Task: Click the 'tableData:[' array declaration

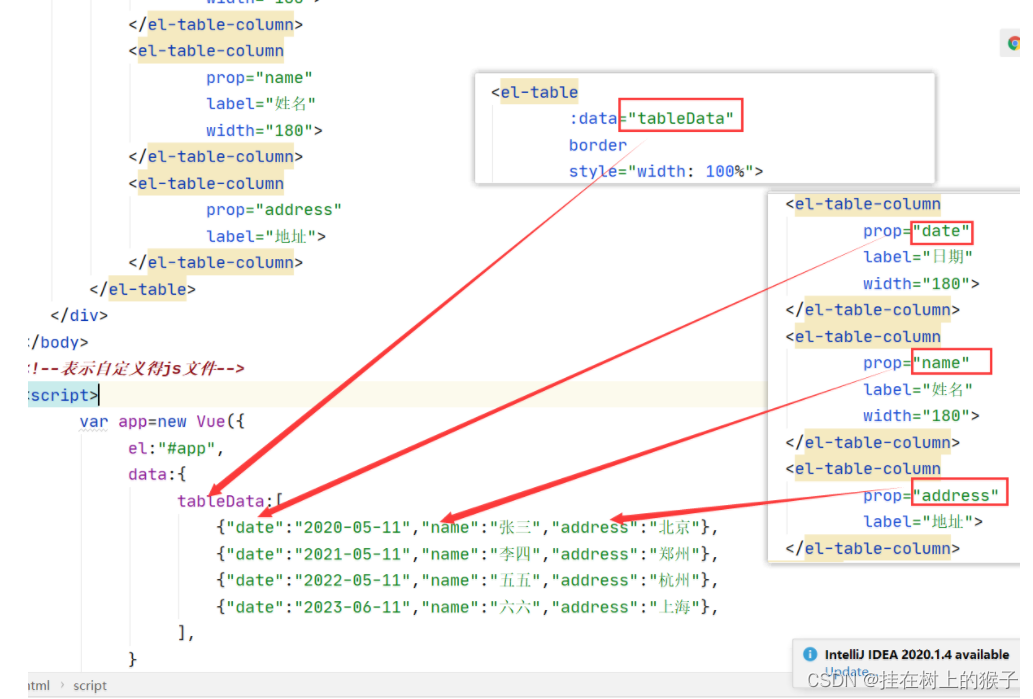Action: point(230,501)
